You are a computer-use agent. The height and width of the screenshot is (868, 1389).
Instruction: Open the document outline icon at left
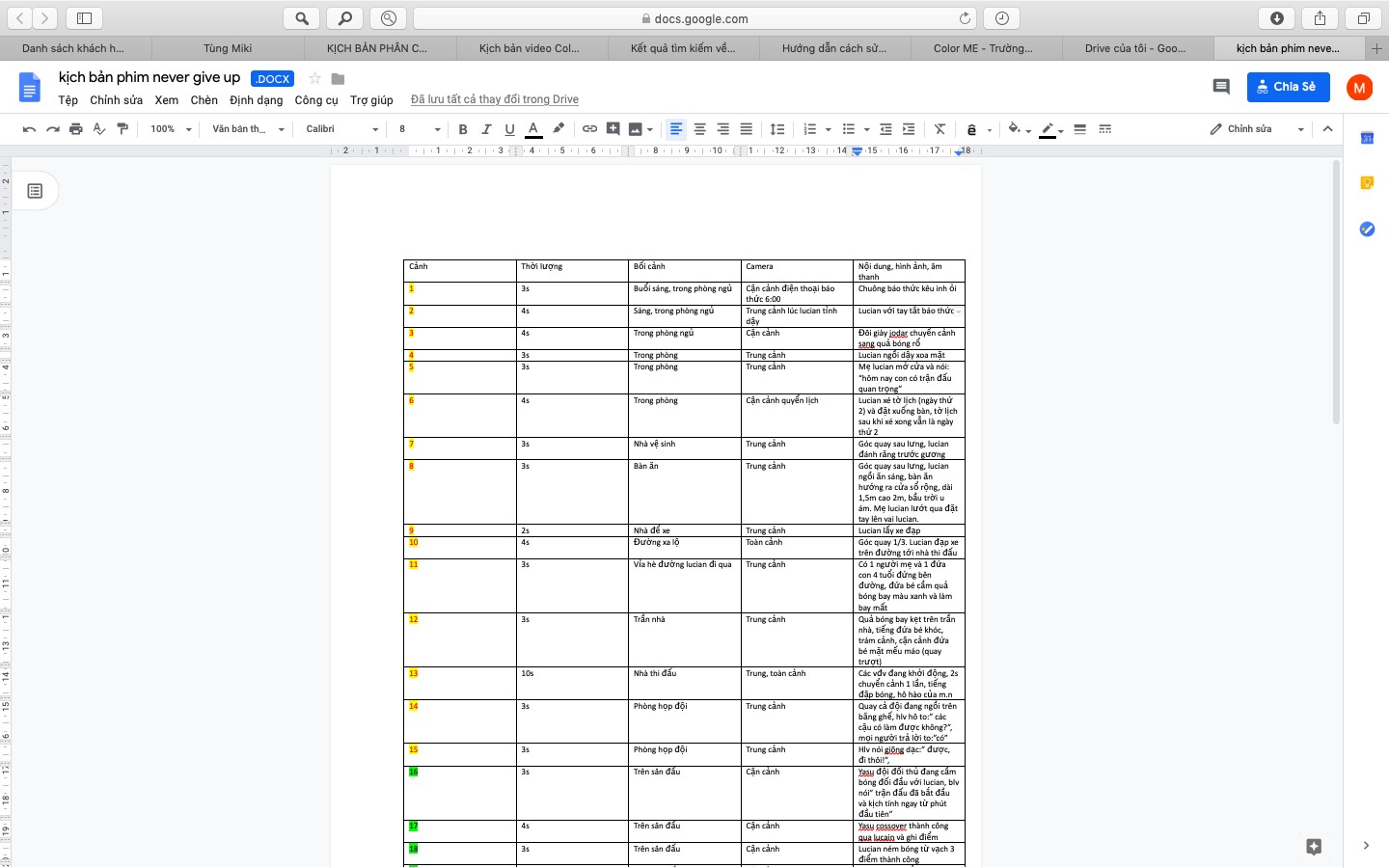click(35, 191)
